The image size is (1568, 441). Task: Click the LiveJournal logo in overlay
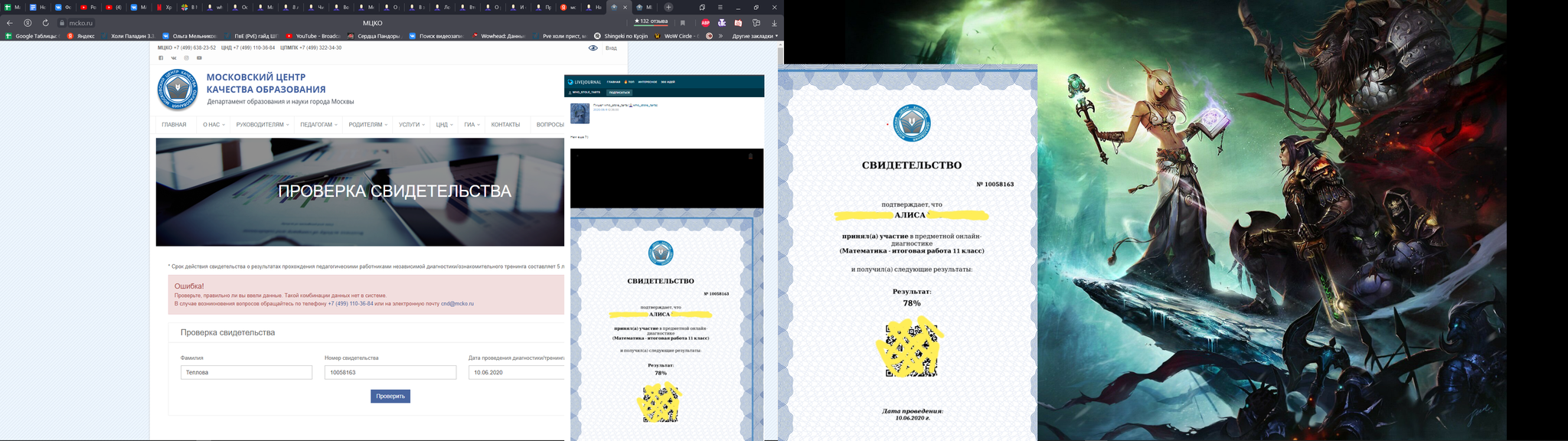coord(585,82)
